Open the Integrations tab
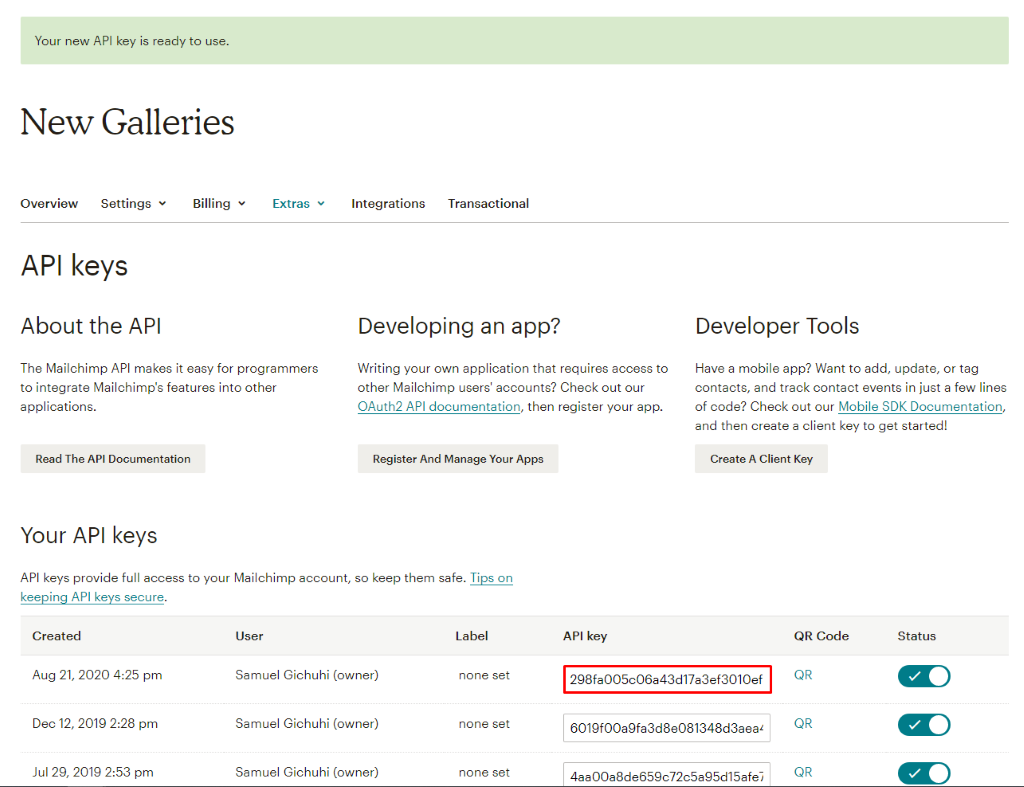1024x787 pixels. [x=388, y=203]
